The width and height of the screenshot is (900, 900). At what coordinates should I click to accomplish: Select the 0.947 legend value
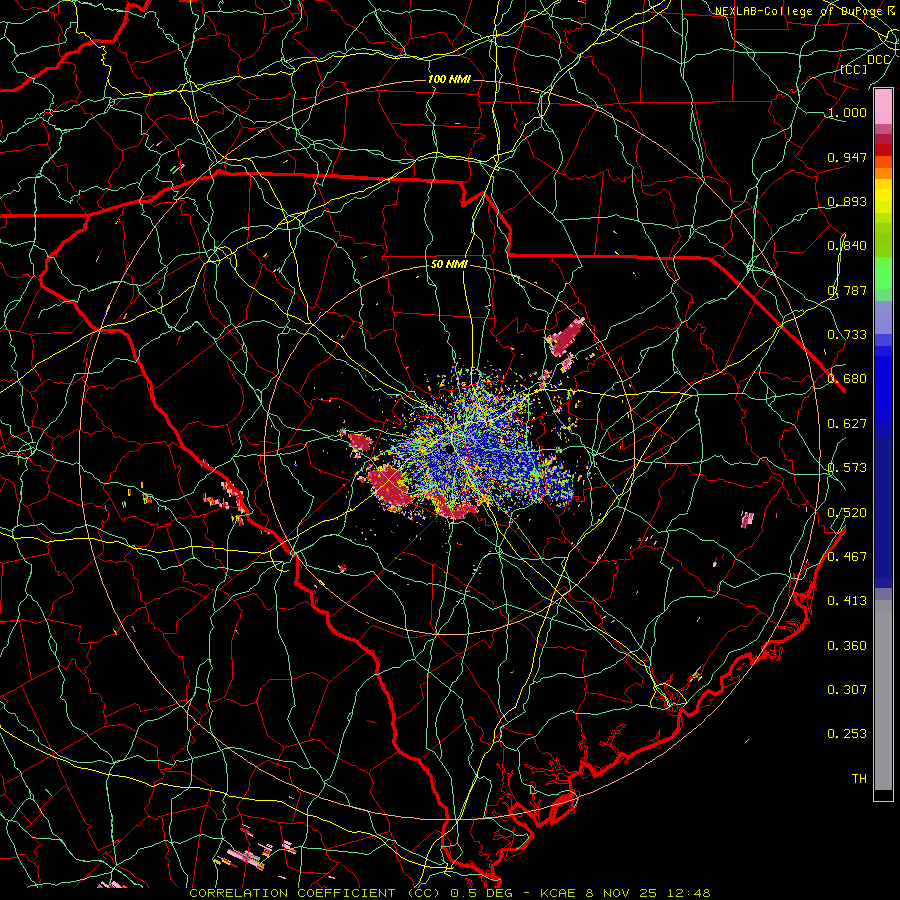point(847,157)
